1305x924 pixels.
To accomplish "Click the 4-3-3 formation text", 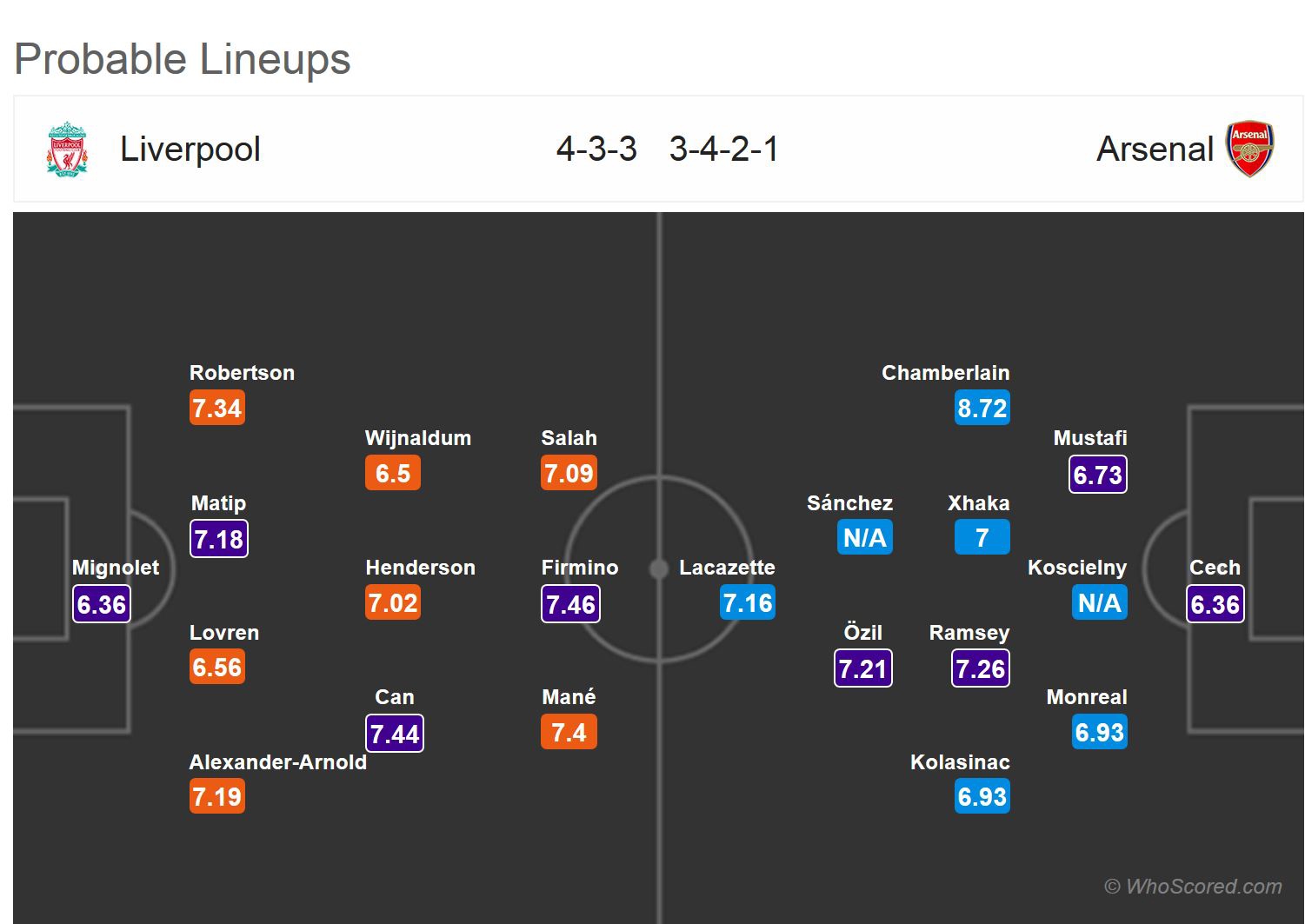I will pos(596,150).
